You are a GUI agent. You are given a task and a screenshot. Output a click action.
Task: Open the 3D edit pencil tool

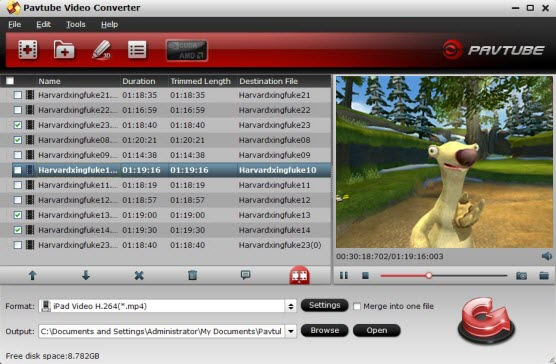coord(101,49)
